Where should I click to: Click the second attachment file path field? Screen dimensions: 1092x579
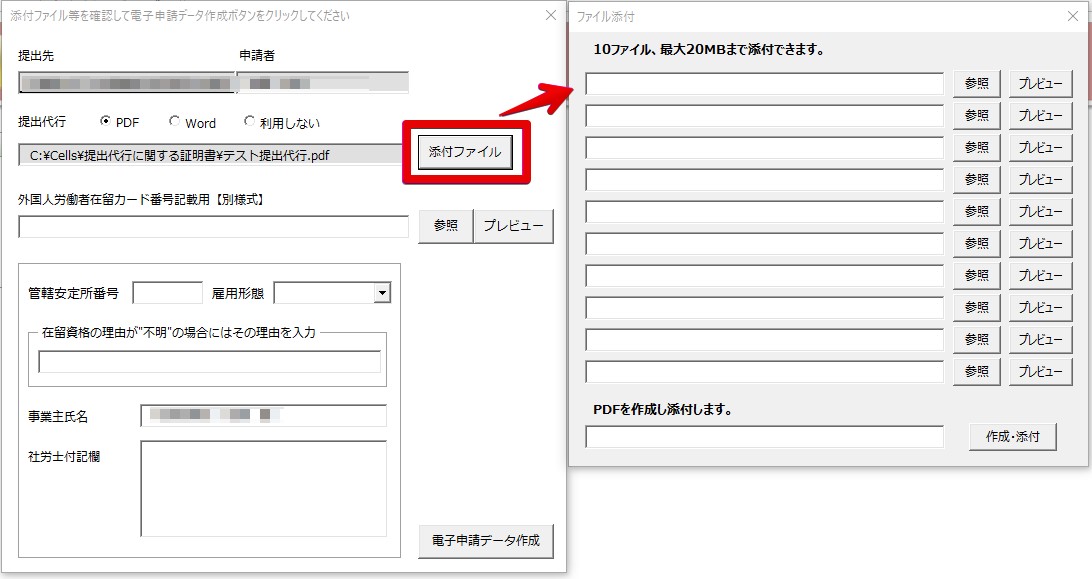(764, 116)
